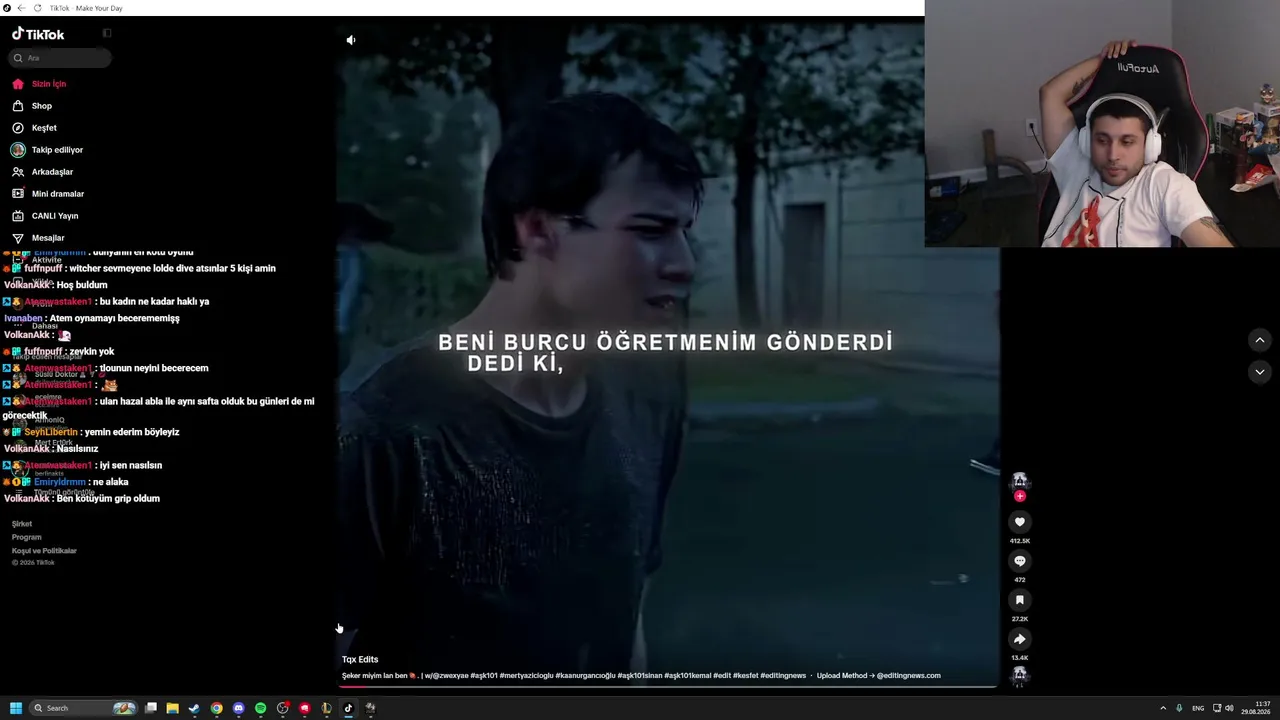
Task: Click the @zwexyae mention in caption
Action: pos(450,676)
